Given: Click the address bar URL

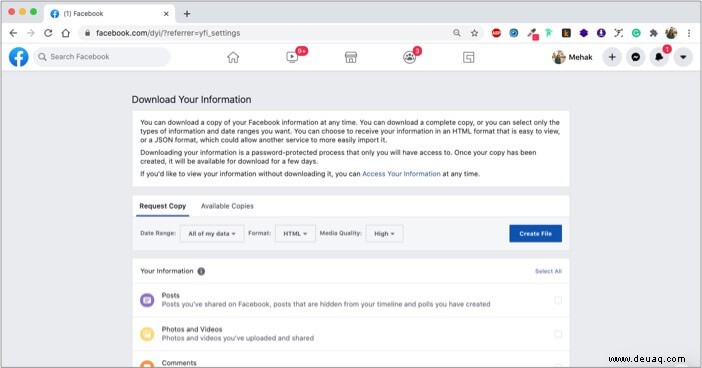Looking at the screenshot, I should pos(168,33).
